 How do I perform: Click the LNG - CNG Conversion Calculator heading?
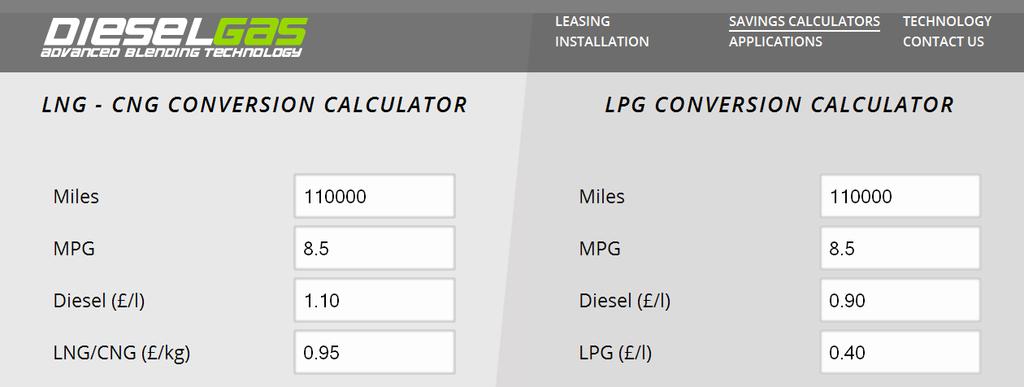click(x=255, y=104)
